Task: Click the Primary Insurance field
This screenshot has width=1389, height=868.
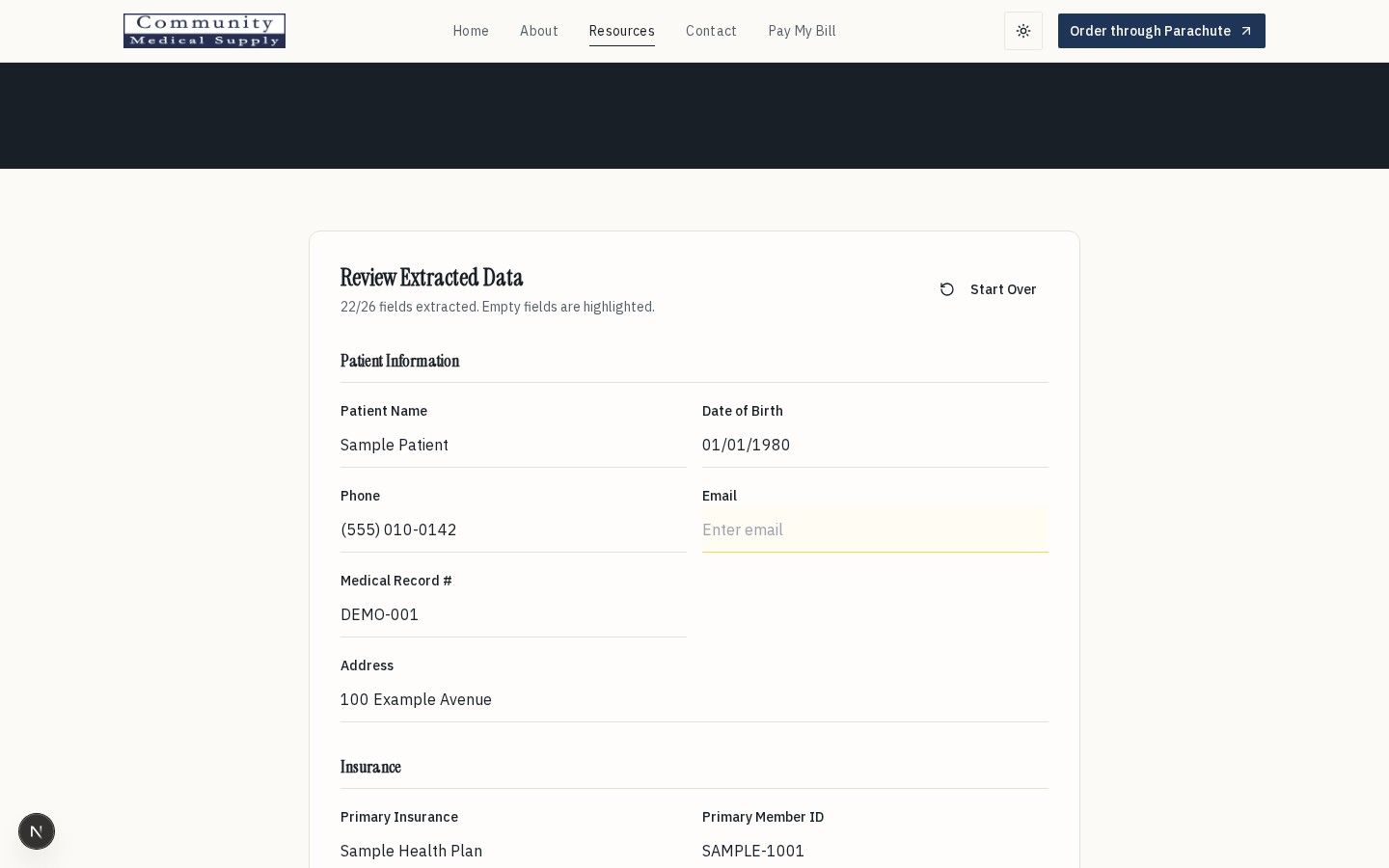Action: 513,851
